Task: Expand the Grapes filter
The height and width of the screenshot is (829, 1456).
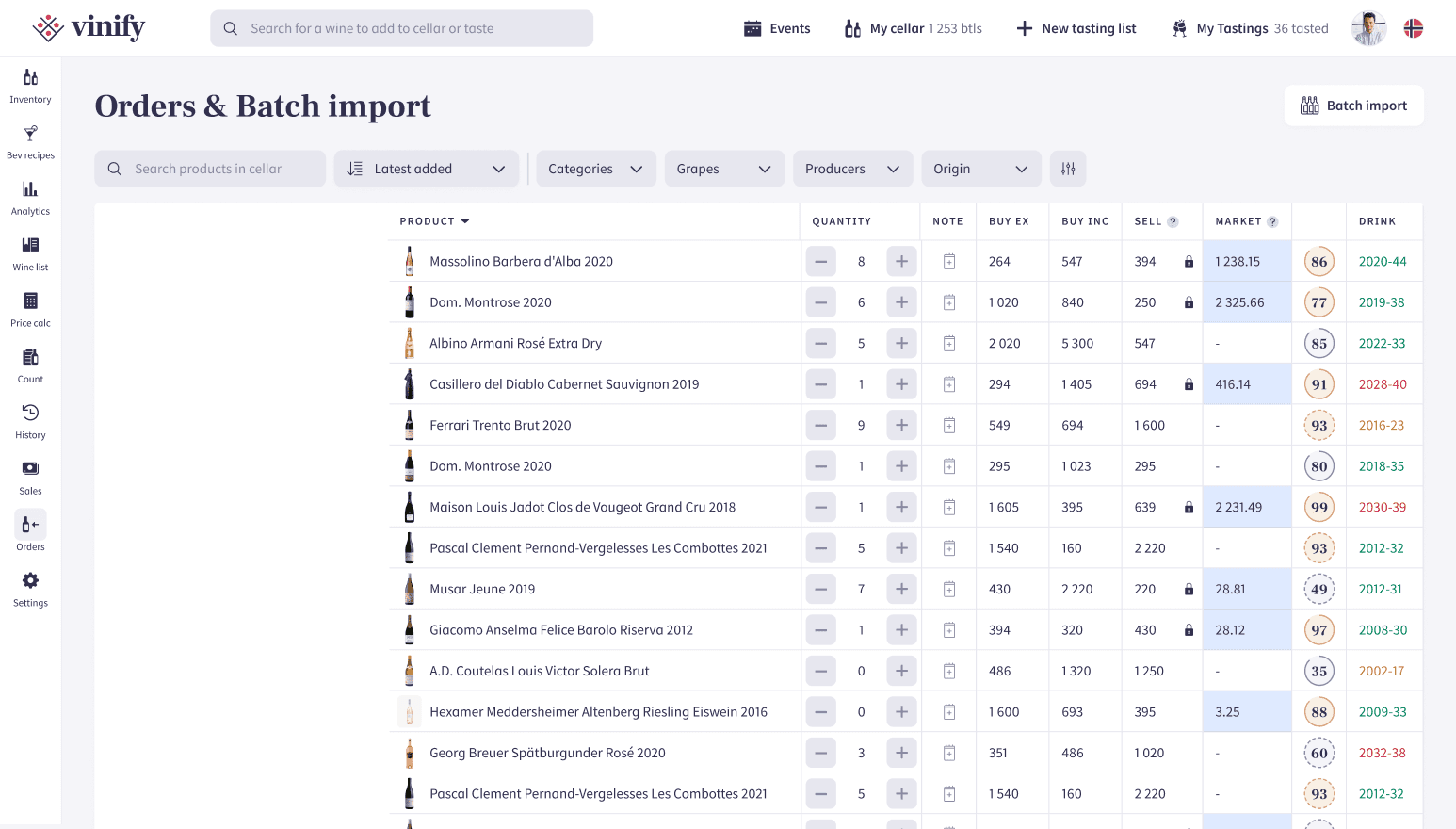Action: click(x=724, y=169)
